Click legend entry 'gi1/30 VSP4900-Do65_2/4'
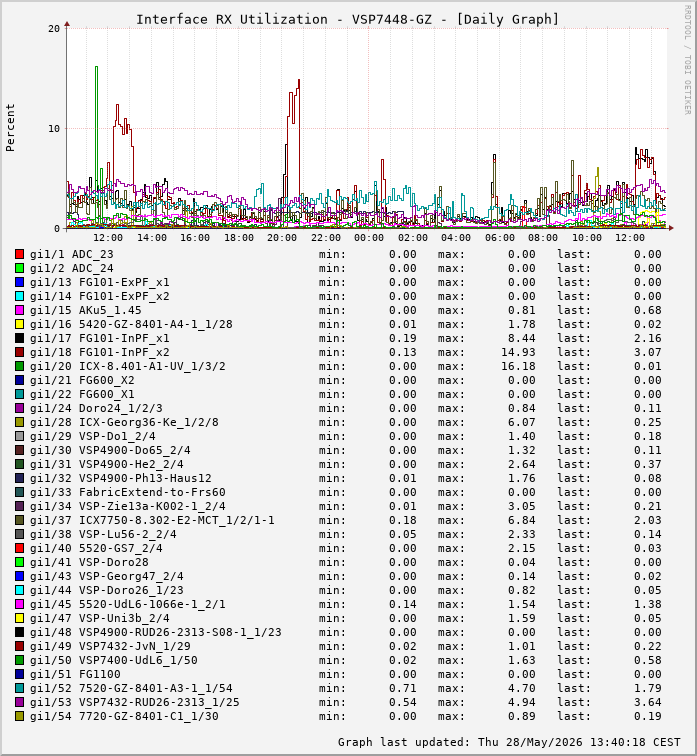This screenshot has height=756, width=697. coord(110,450)
